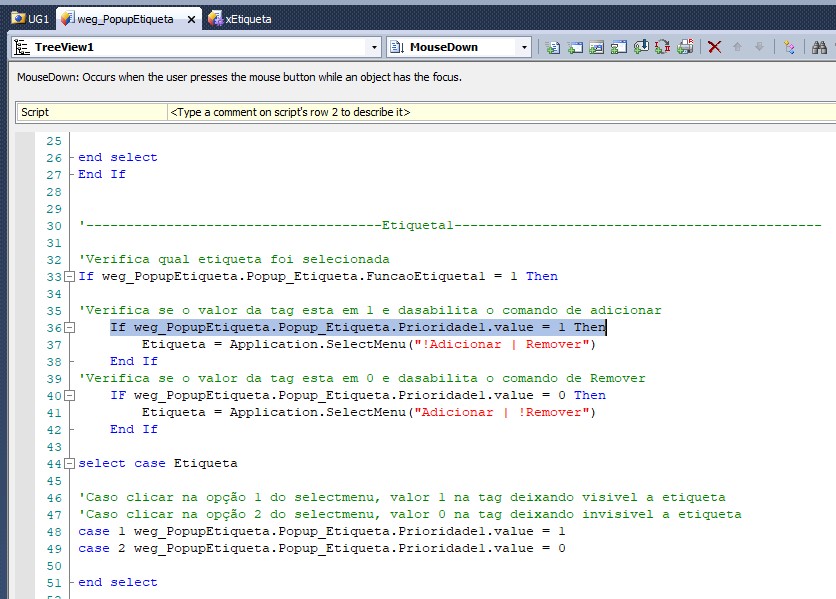Image resolution: width=836 pixels, height=599 pixels.
Task: Click the move script down arrow
Action: (x=759, y=47)
